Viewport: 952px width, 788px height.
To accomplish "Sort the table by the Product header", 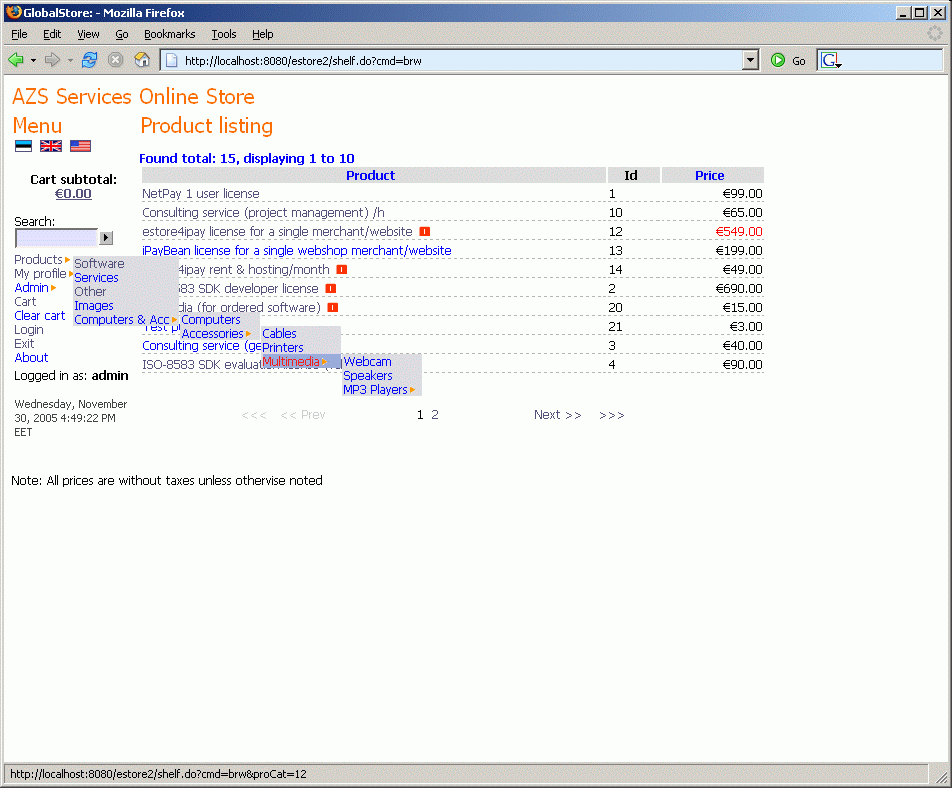I will tap(370, 175).
